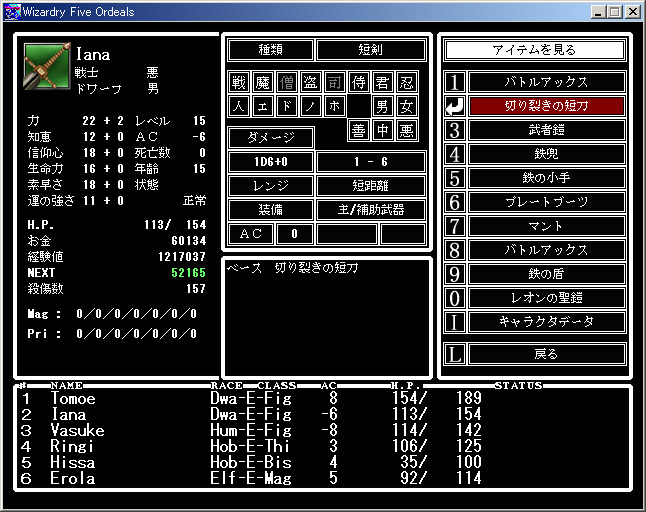Click the I key icon
Viewport: 646px width, 512px height.
[455, 322]
